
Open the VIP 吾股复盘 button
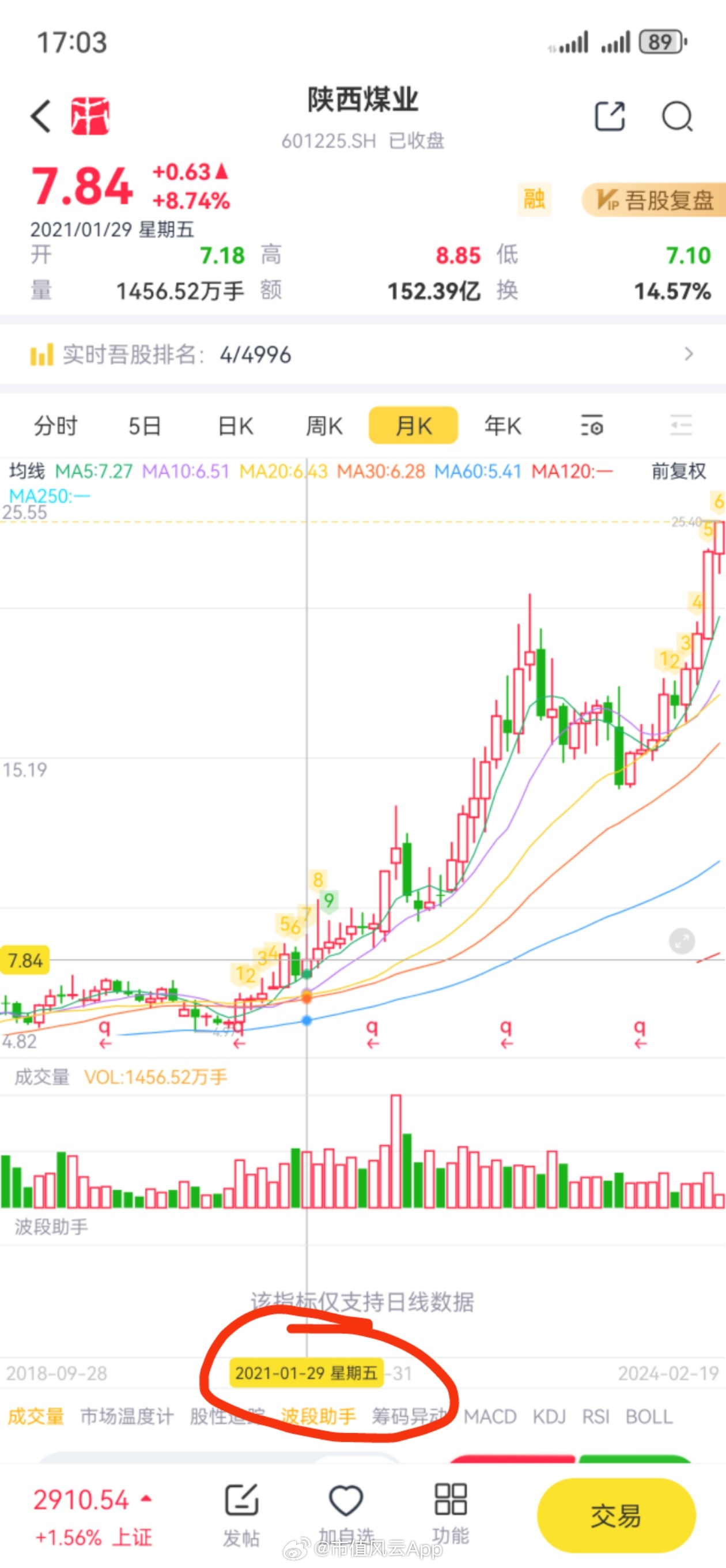pyautogui.click(x=653, y=199)
